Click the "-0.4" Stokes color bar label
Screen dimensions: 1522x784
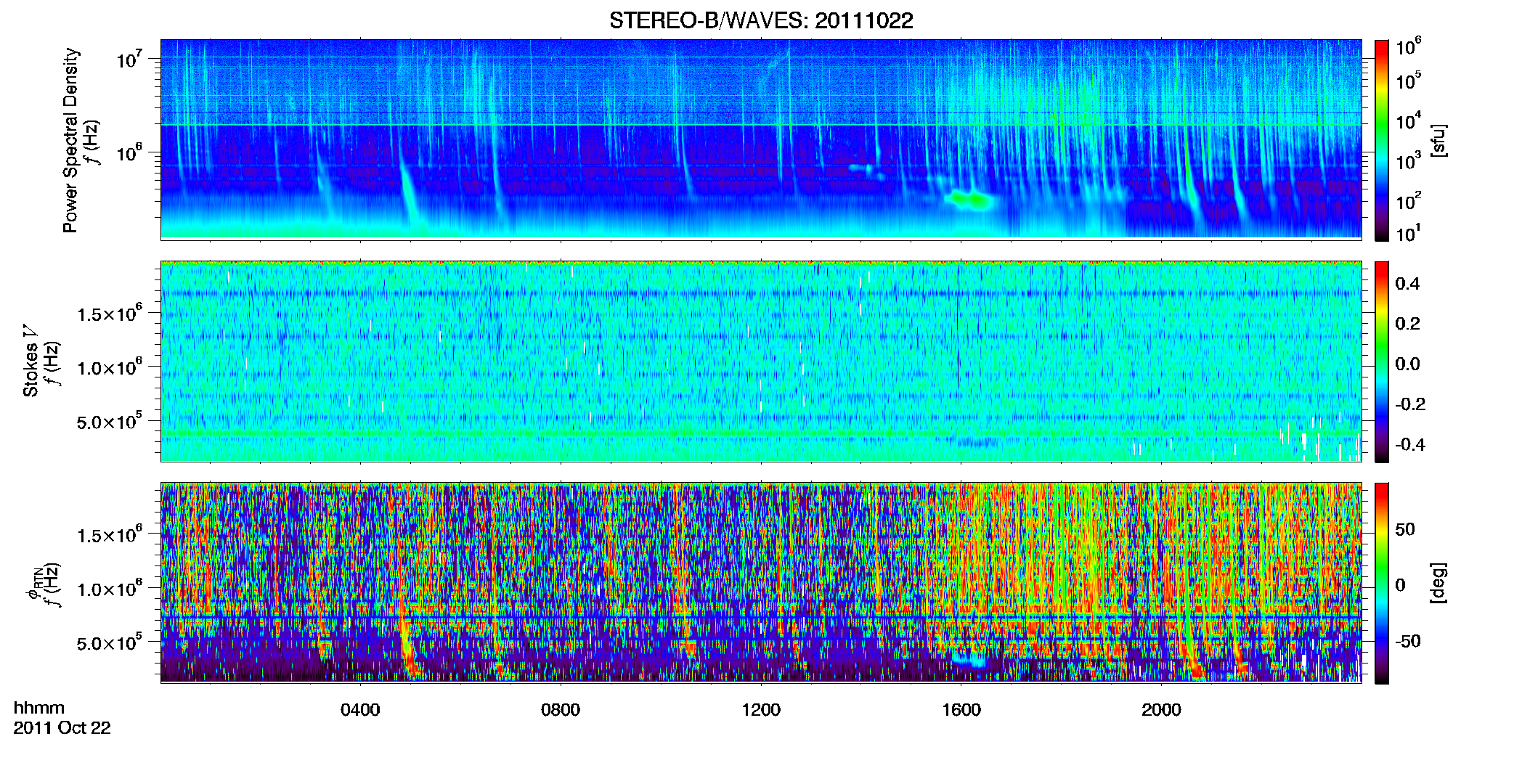[1410, 445]
